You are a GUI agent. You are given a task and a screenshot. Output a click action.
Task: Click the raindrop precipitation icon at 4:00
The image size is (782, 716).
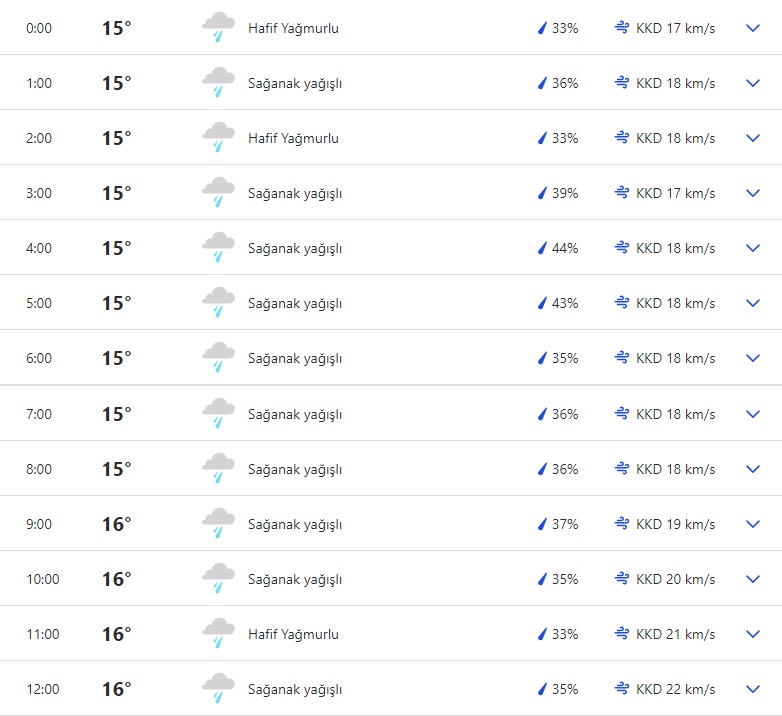[542, 248]
